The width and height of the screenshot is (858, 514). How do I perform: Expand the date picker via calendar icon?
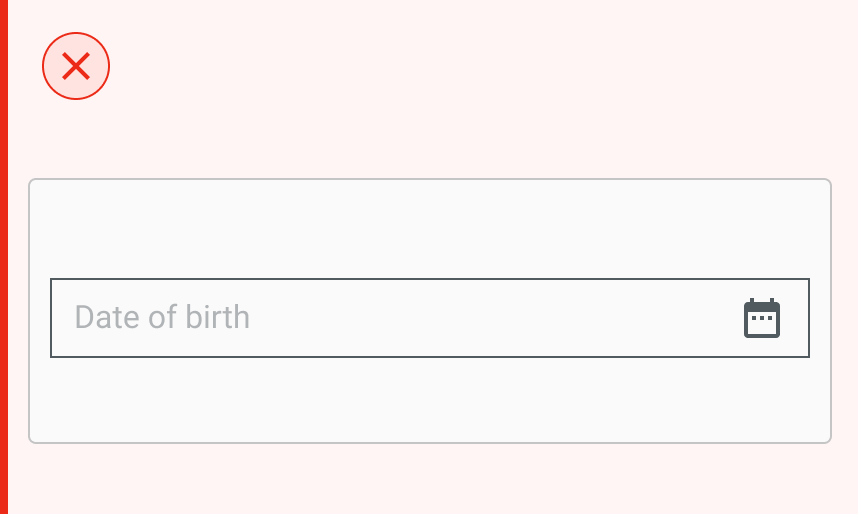[762, 318]
